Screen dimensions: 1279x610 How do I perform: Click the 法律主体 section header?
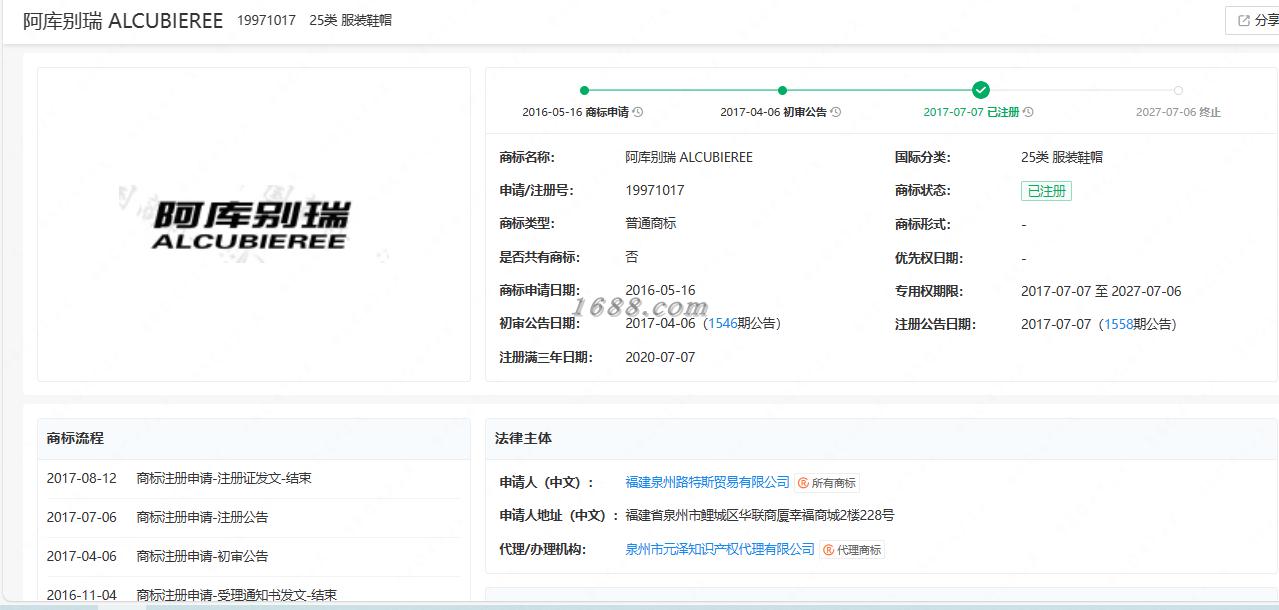pyautogui.click(x=523, y=438)
